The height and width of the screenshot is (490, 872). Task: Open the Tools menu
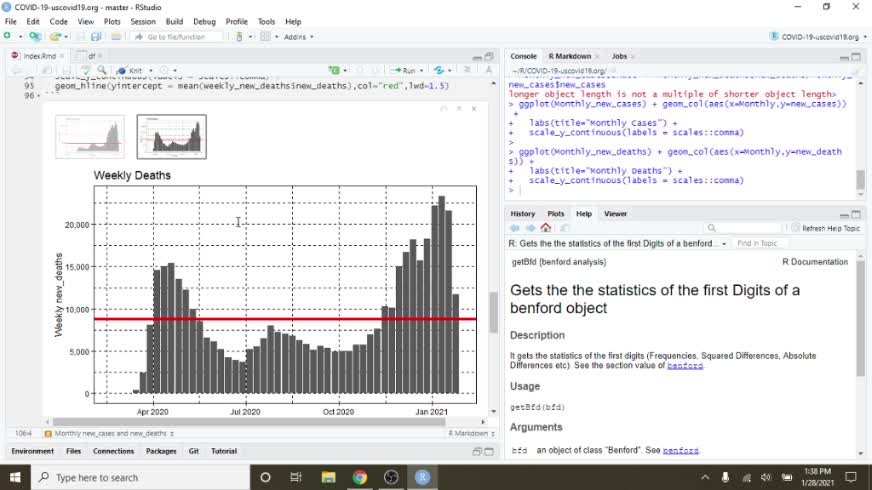click(266, 22)
